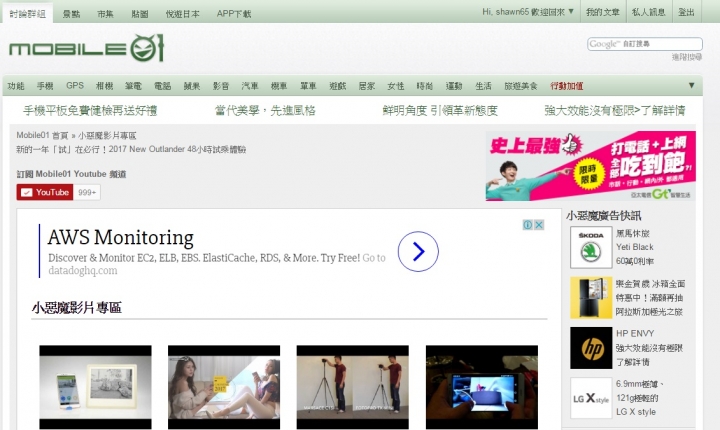Open the 貼圖 top menu item
Screen dimensions: 720x430
(140, 14)
